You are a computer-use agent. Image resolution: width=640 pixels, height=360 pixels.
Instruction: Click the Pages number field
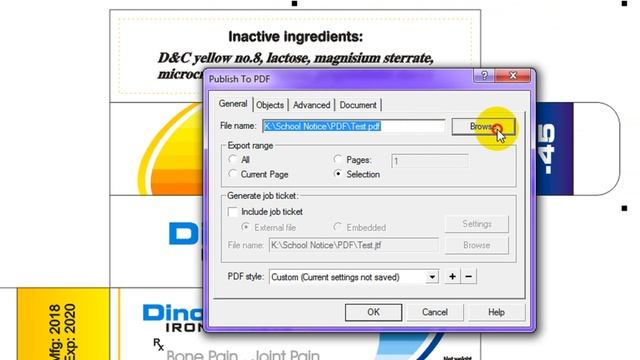click(429, 161)
